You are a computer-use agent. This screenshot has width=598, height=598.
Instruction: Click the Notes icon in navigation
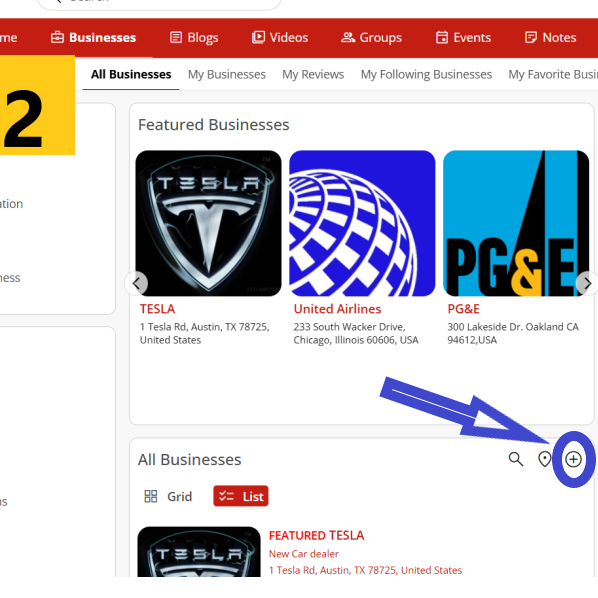(x=530, y=37)
